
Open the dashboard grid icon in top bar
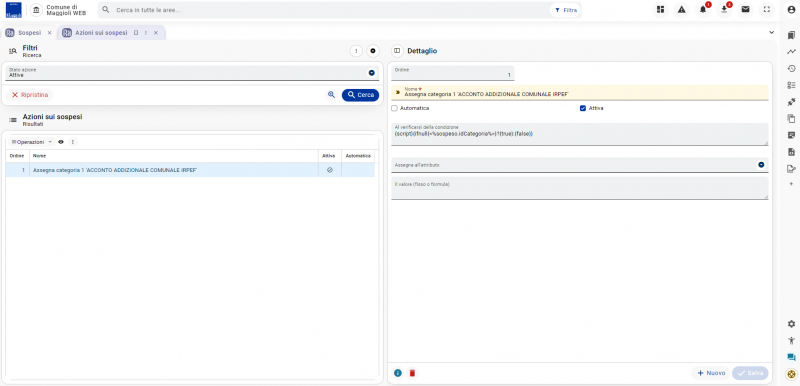coord(660,9)
